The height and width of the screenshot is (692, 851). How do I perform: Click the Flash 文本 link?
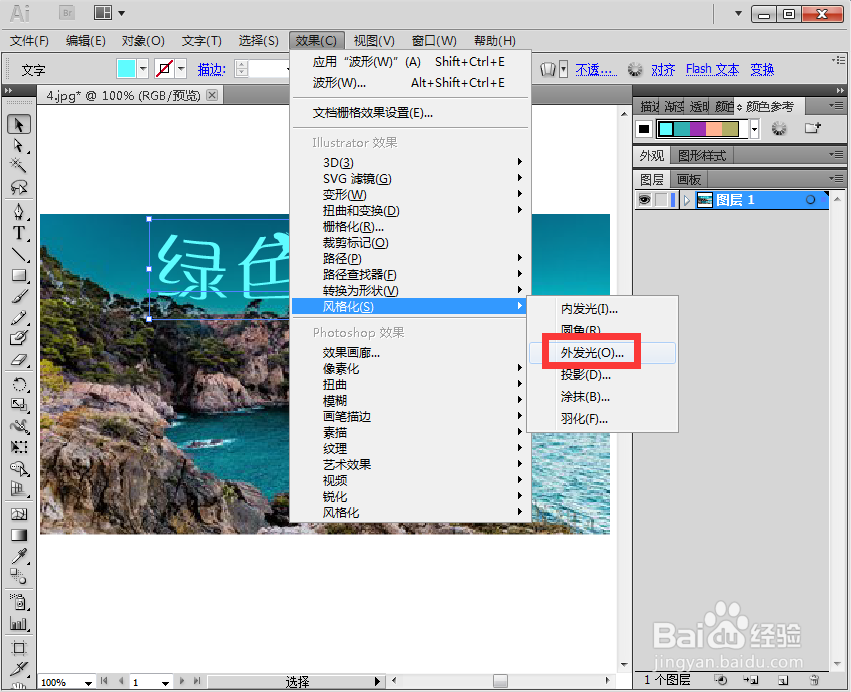pyautogui.click(x=712, y=69)
